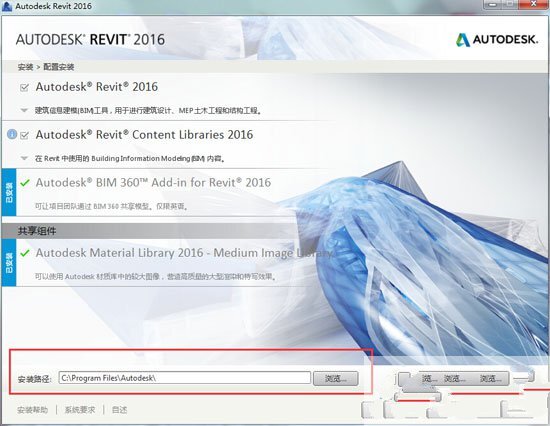This screenshot has height=426, width=550.
Task: Click the 已安装 label beside Material Library
Action: (9, 262)
